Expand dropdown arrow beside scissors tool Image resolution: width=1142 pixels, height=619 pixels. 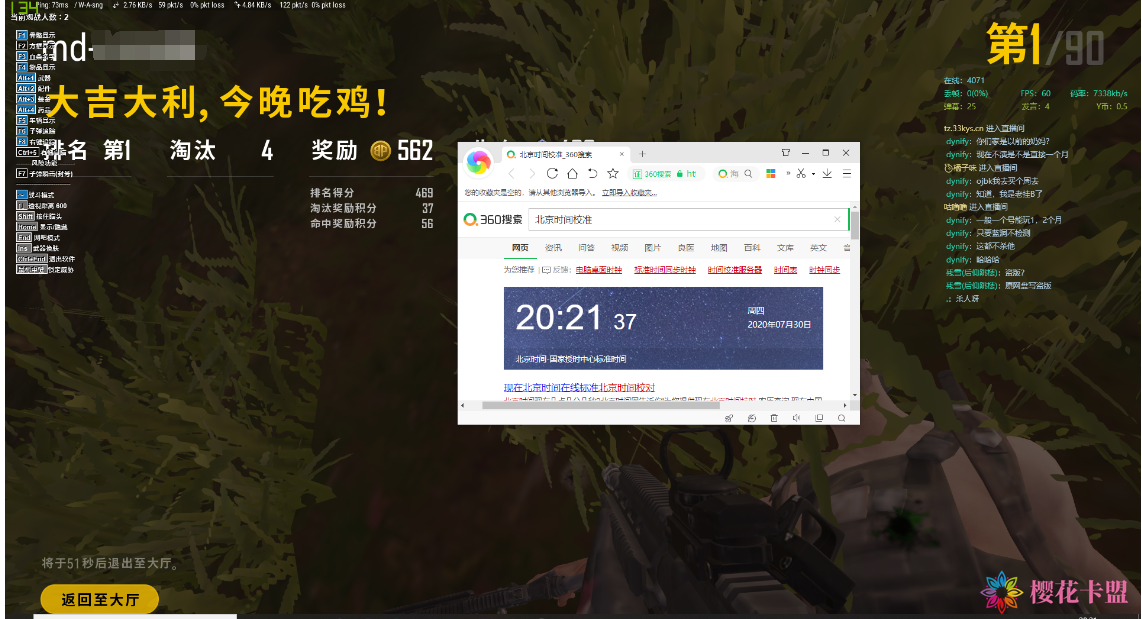click(813, 173)
